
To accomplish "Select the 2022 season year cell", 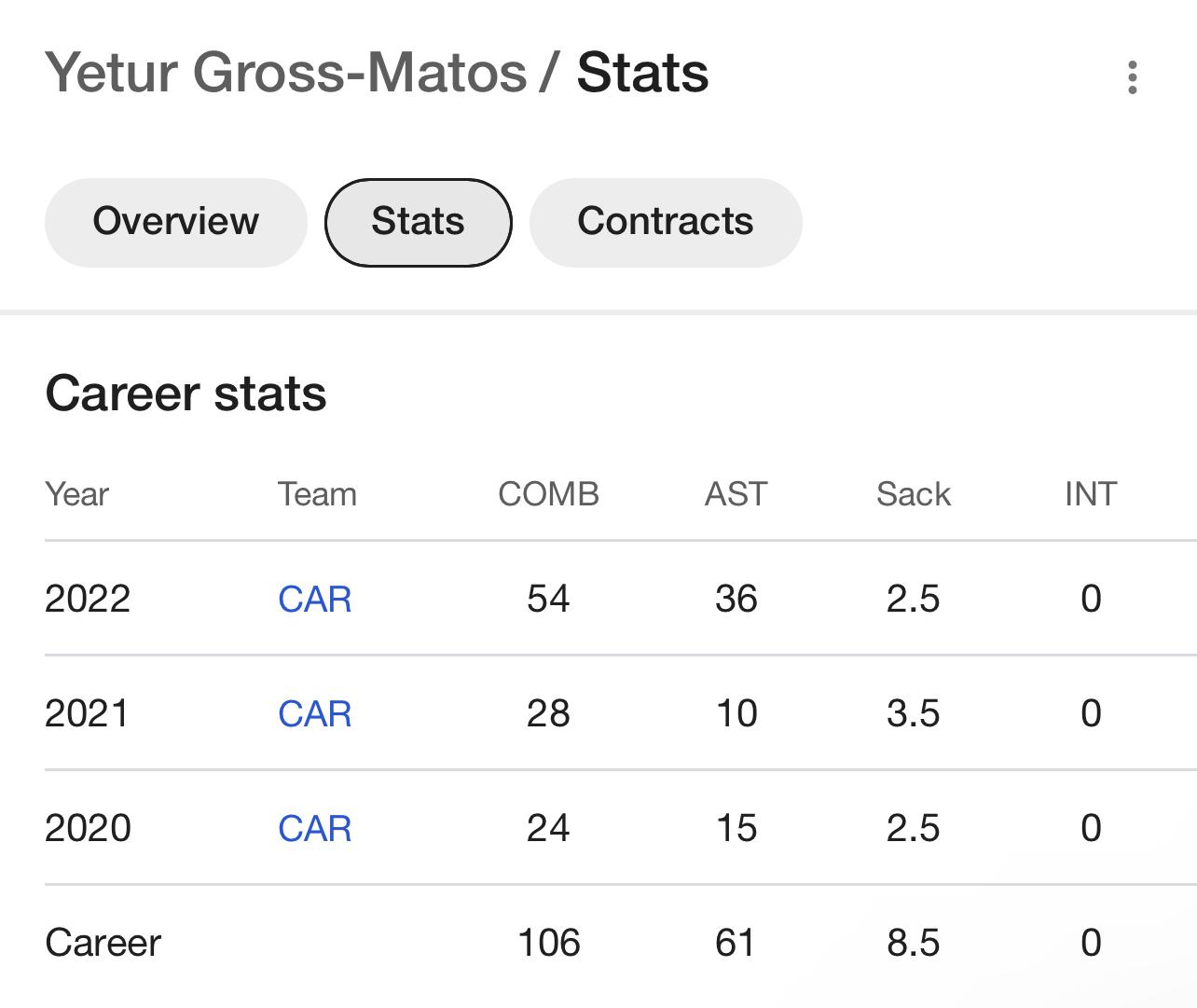I will coord(88,599).
